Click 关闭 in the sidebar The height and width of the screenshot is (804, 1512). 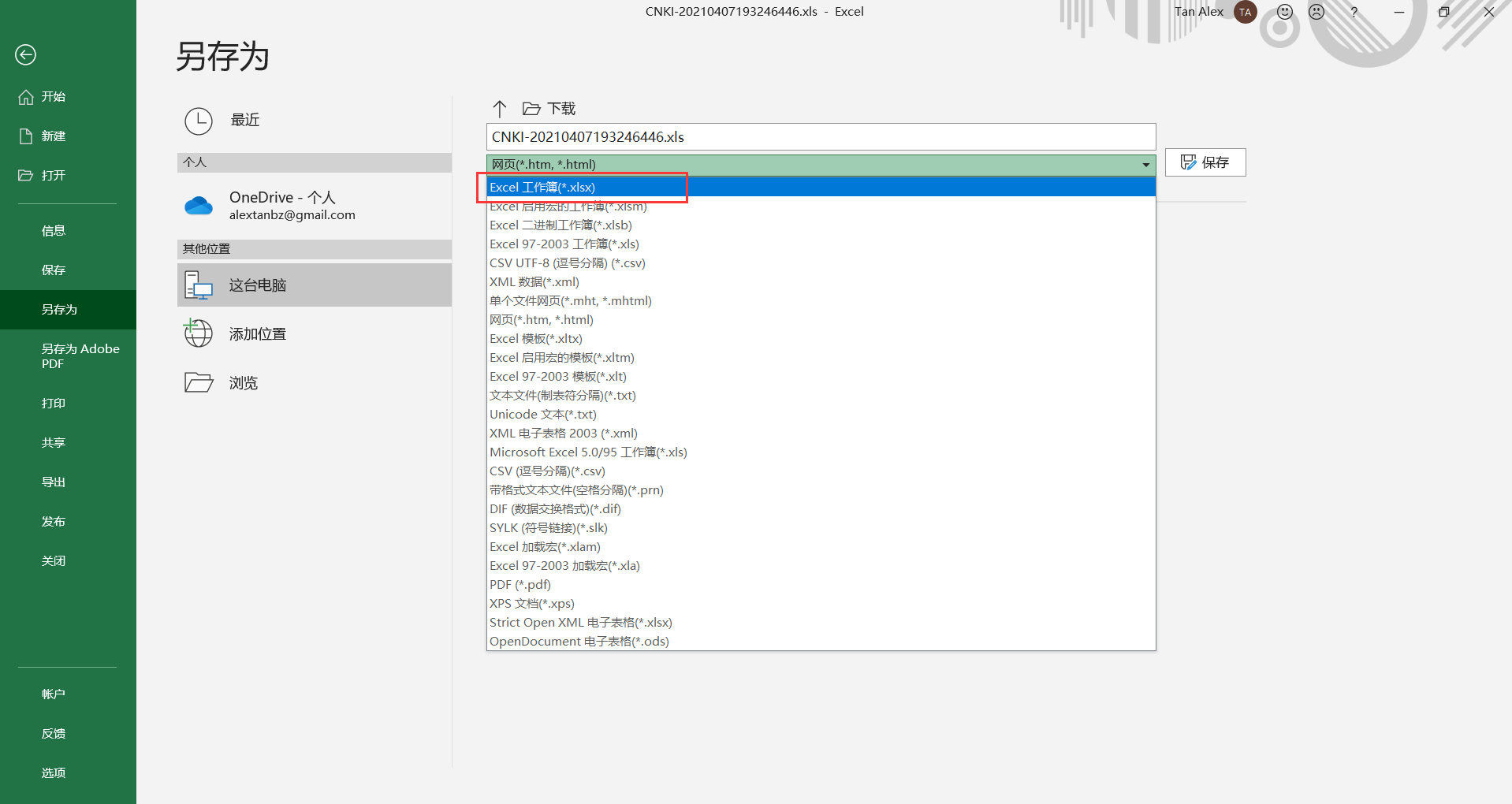click(68, 561)
